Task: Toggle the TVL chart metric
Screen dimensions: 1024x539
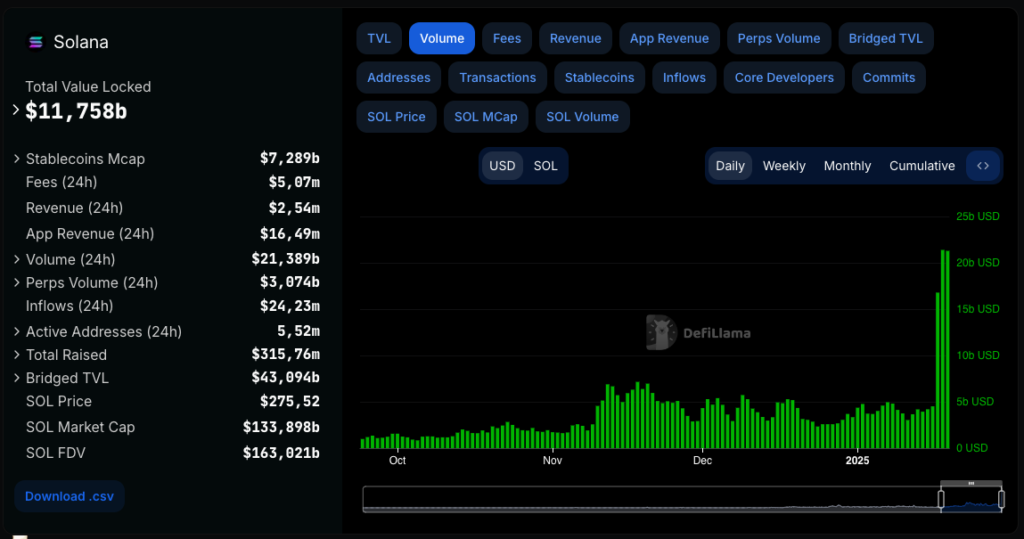Action: (x=379, y=38)
